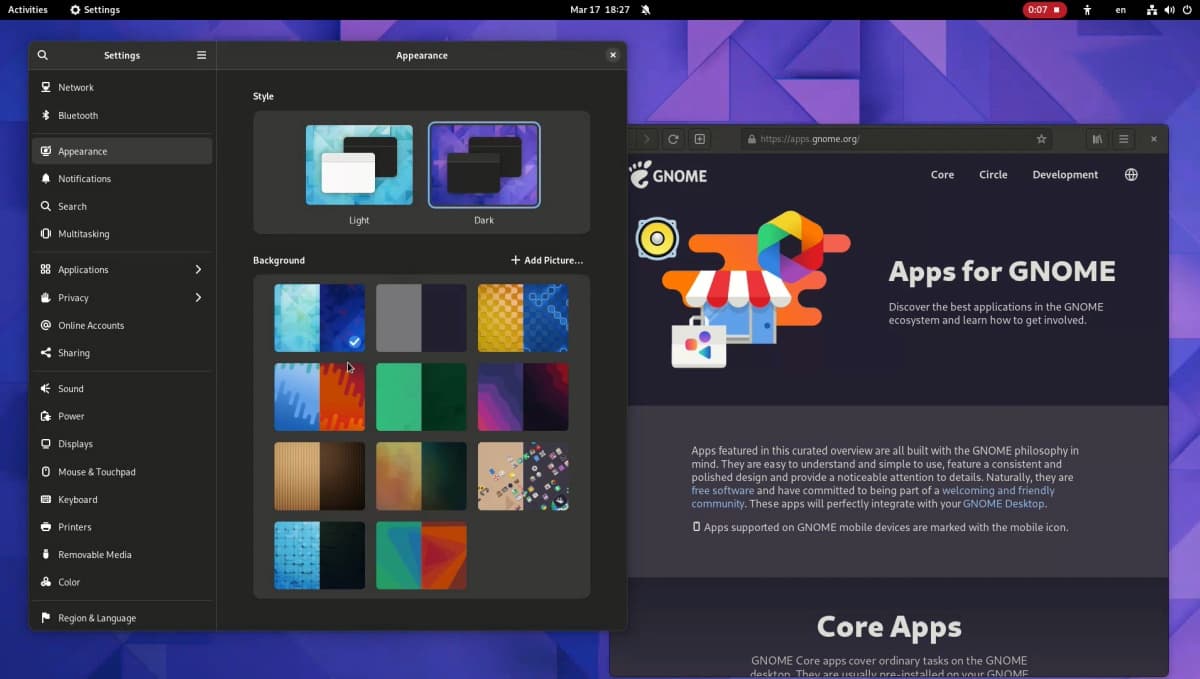Select the Dark style option

484,165
